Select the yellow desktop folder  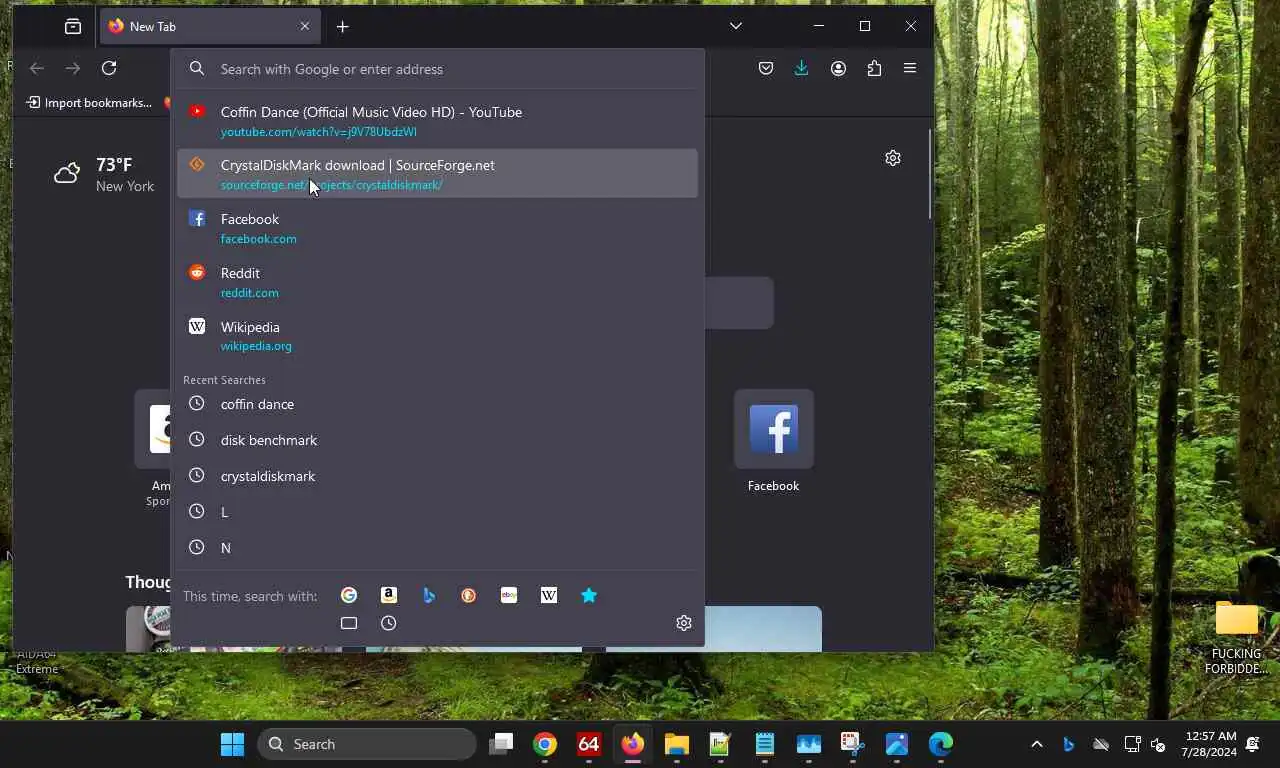coord(1236,636)
